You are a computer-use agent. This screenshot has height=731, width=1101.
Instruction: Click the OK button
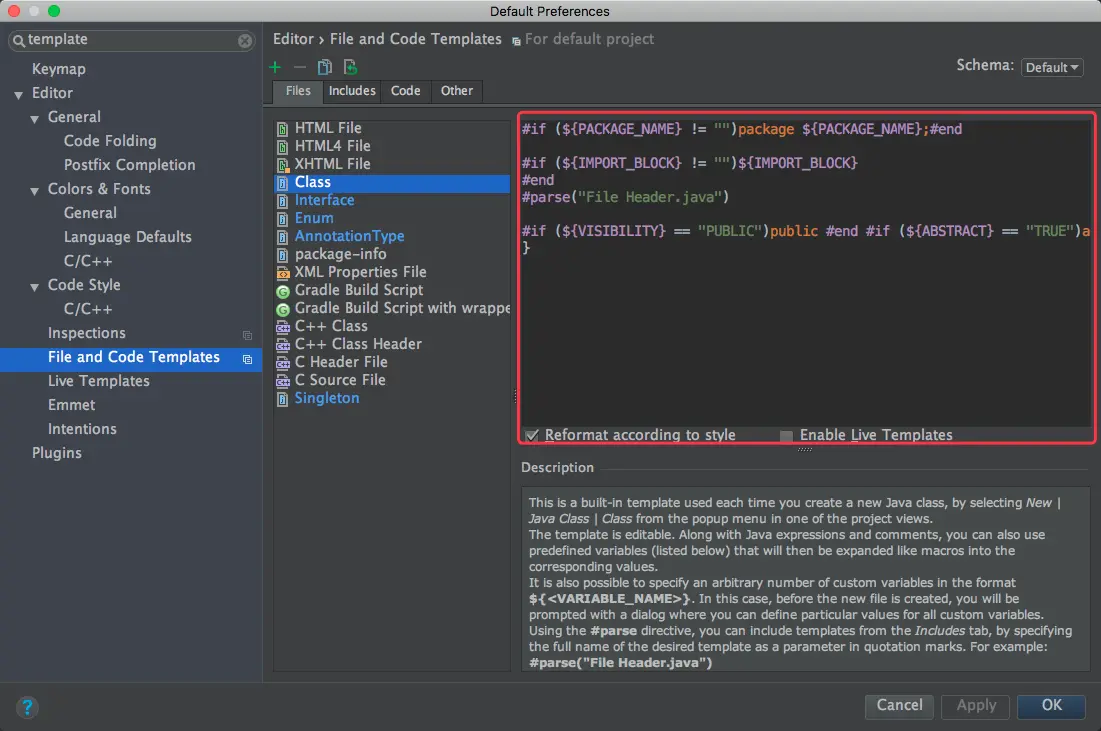click(1051, 706)
